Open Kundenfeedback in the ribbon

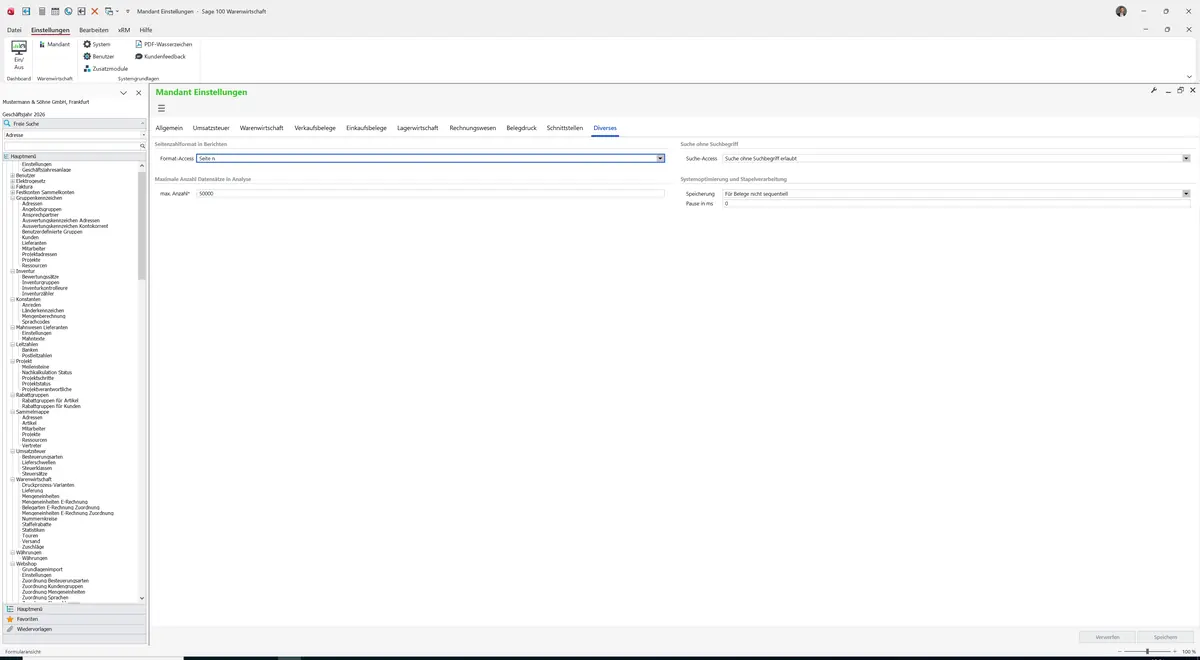(x=160, y=56)
